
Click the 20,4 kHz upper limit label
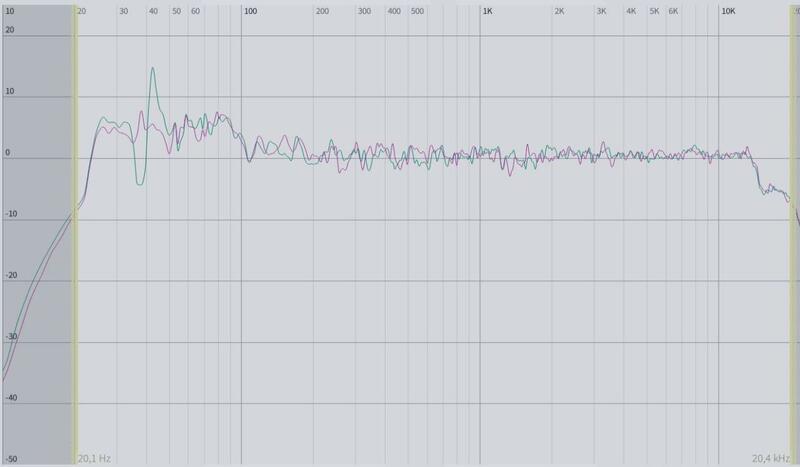(x=772, y=458)
